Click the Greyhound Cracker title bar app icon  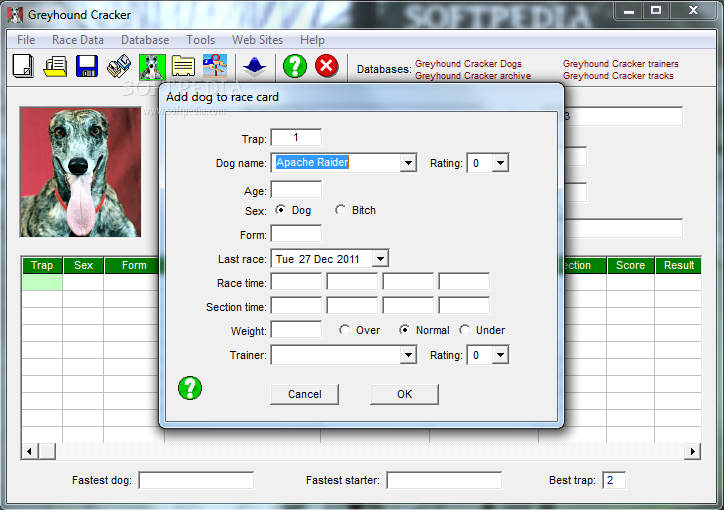pos(15,15)
